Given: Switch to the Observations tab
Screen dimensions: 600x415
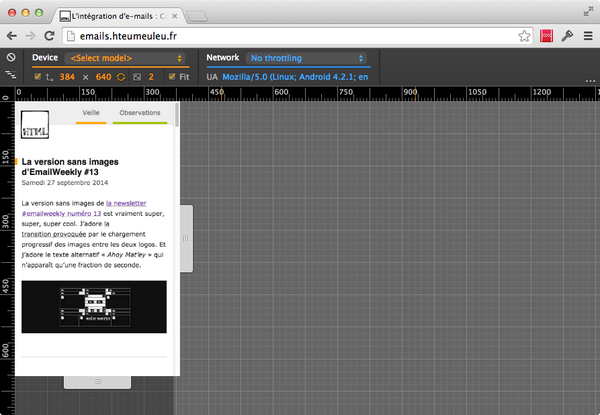Looking at the screenshot, I should (x=140, y=114).
